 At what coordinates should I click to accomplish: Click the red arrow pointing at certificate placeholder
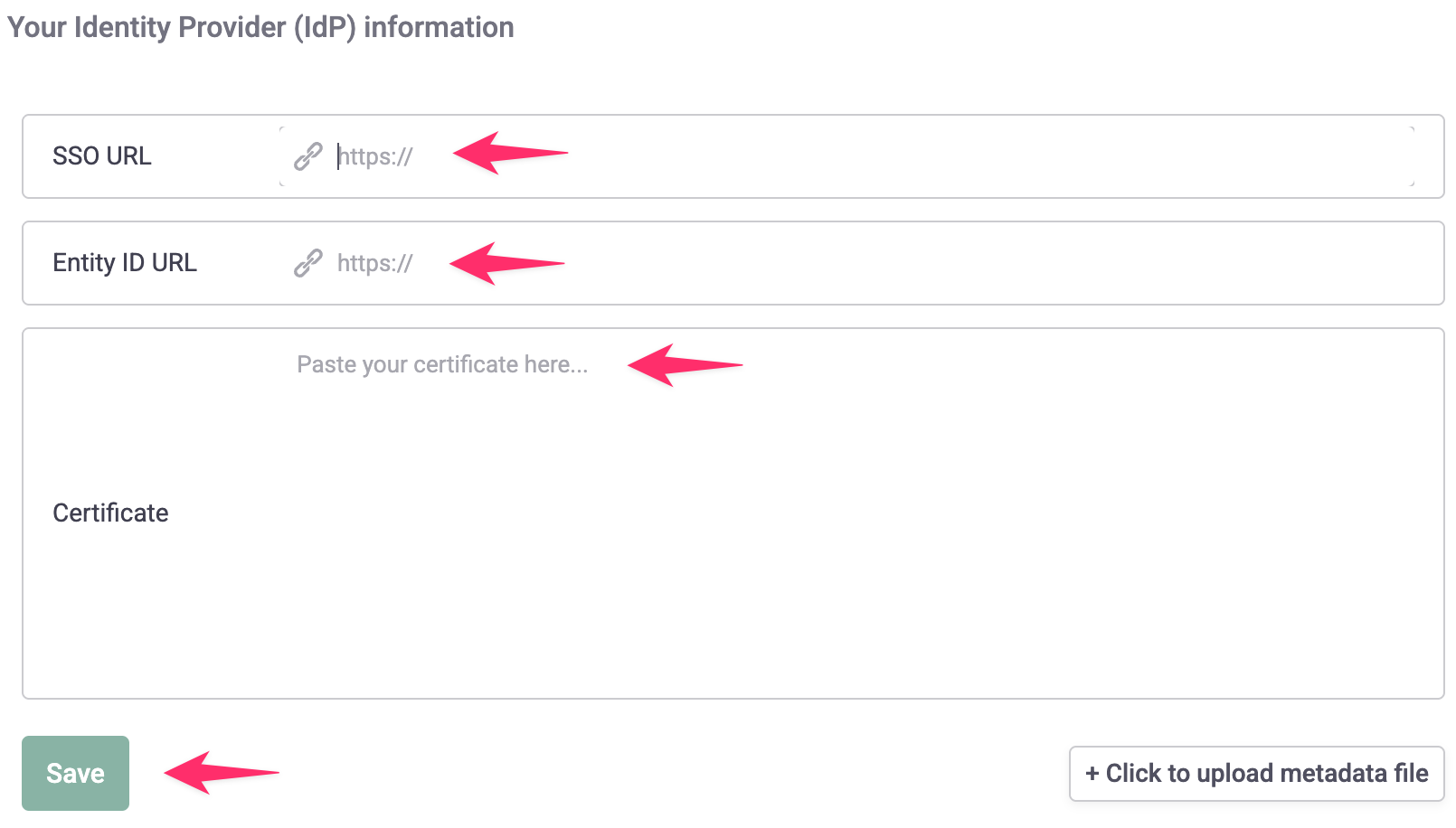pos(685,365)
